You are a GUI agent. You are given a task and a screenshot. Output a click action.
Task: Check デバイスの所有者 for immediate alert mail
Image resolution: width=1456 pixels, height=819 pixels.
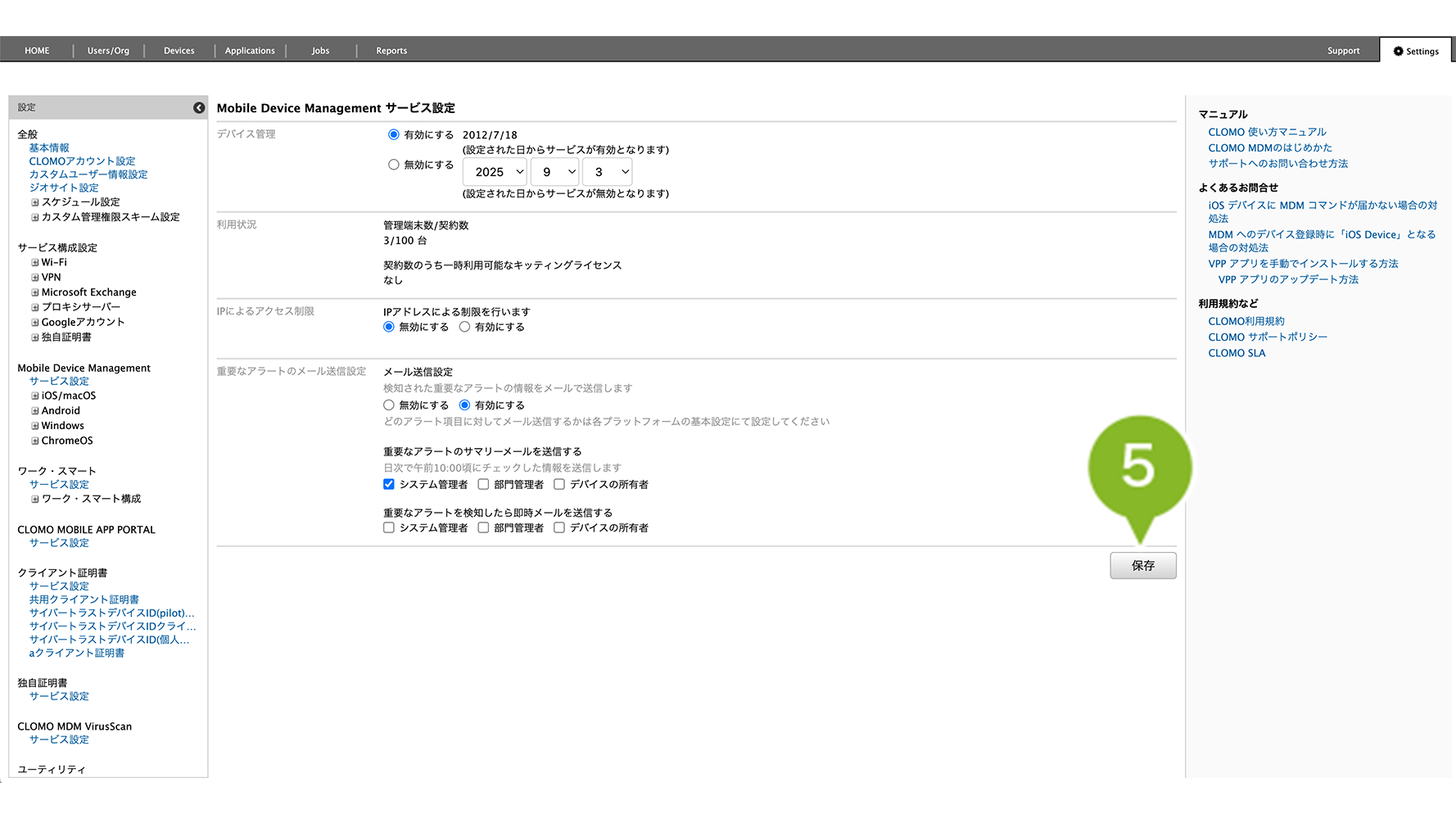coord(559,527)
